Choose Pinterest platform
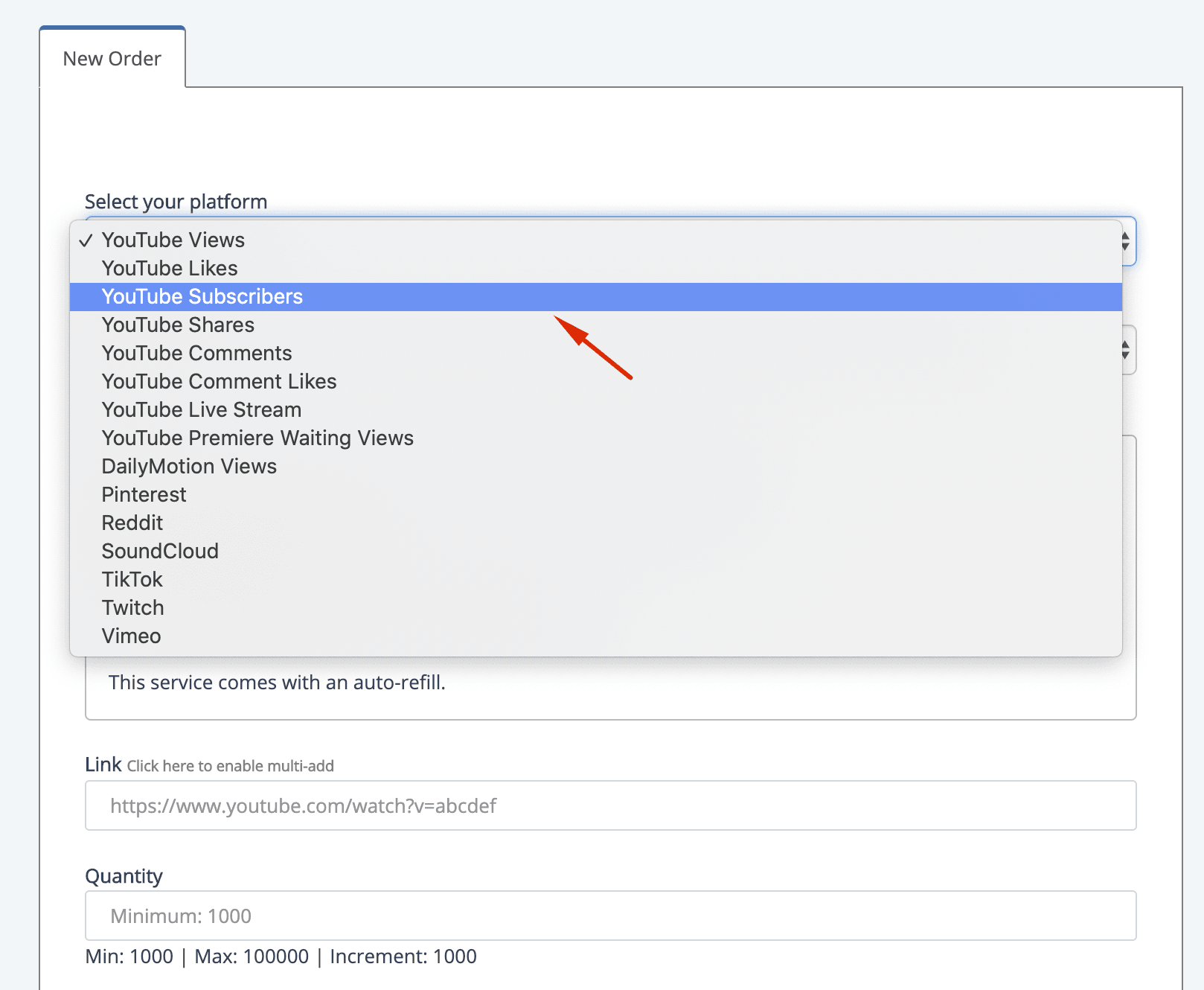This screenshot has width=1204, height=990. (595, 495)
